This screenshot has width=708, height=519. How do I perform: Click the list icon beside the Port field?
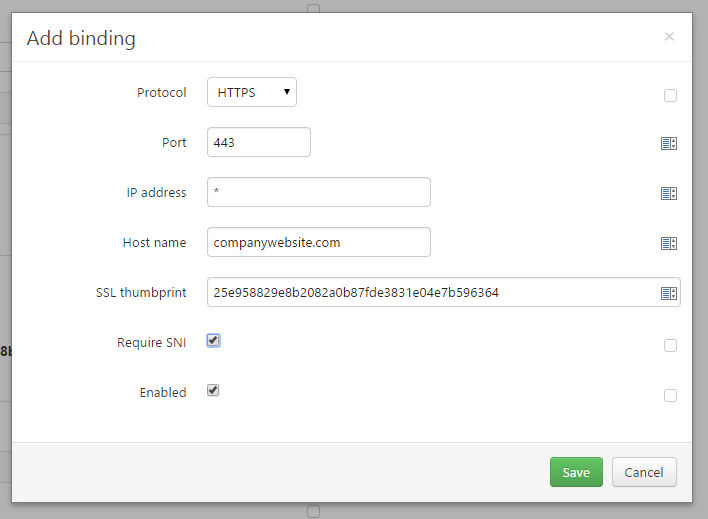tap(669, 143)
